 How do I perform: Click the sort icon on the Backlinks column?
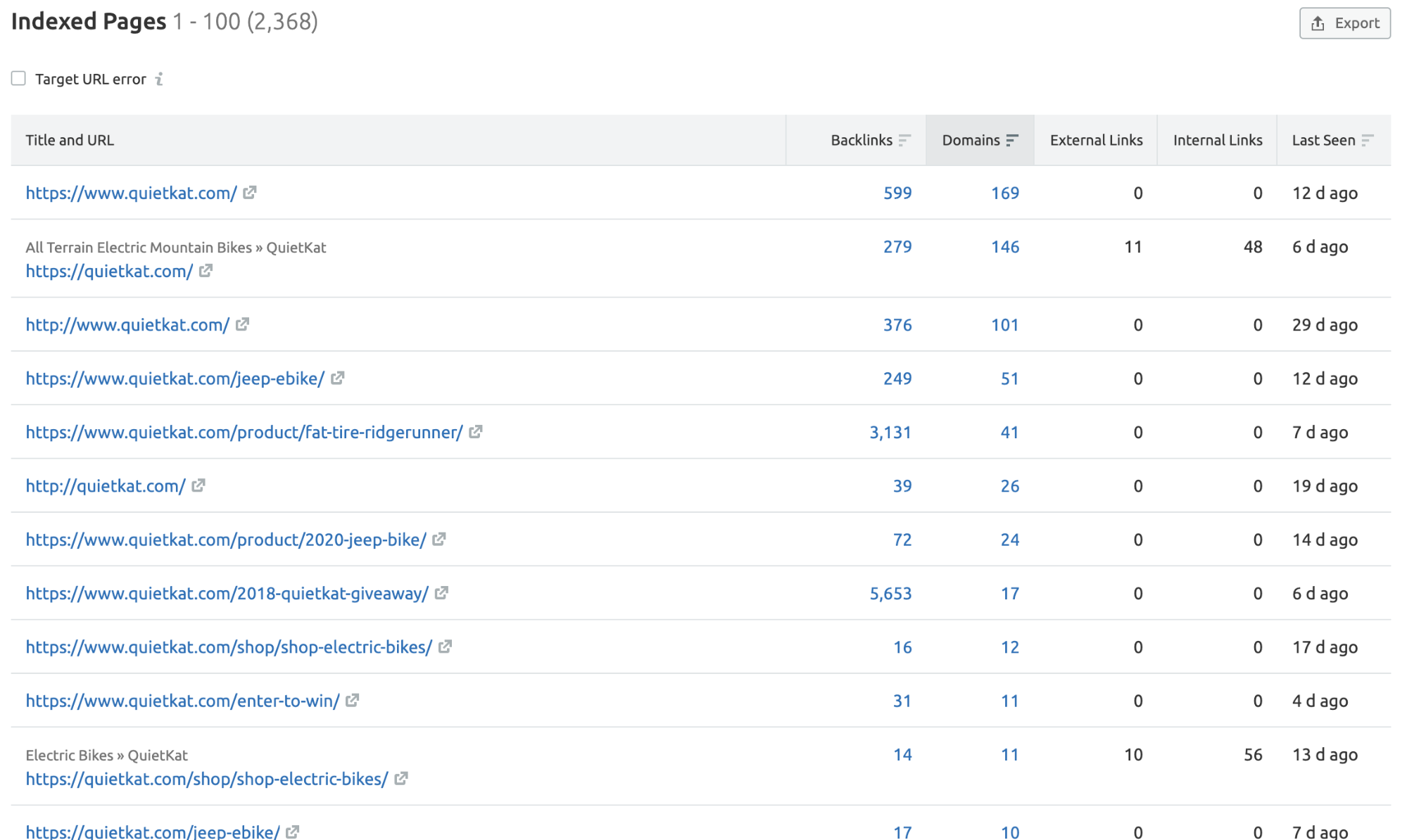904,140
